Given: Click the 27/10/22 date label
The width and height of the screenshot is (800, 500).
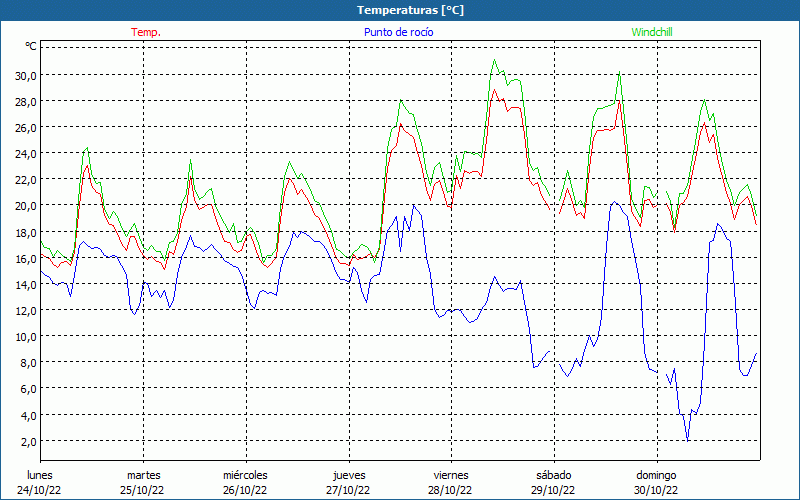Looking at the screenshot, I should pos(348,490).
